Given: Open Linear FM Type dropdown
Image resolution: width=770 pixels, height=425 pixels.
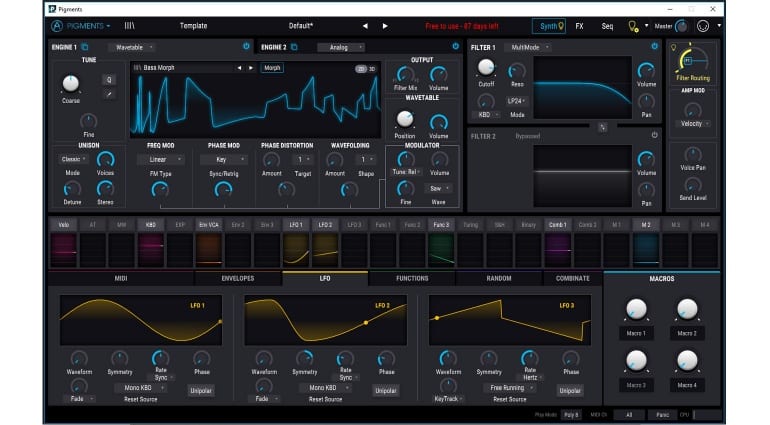Looking at the screenshot, I should 160,159.
